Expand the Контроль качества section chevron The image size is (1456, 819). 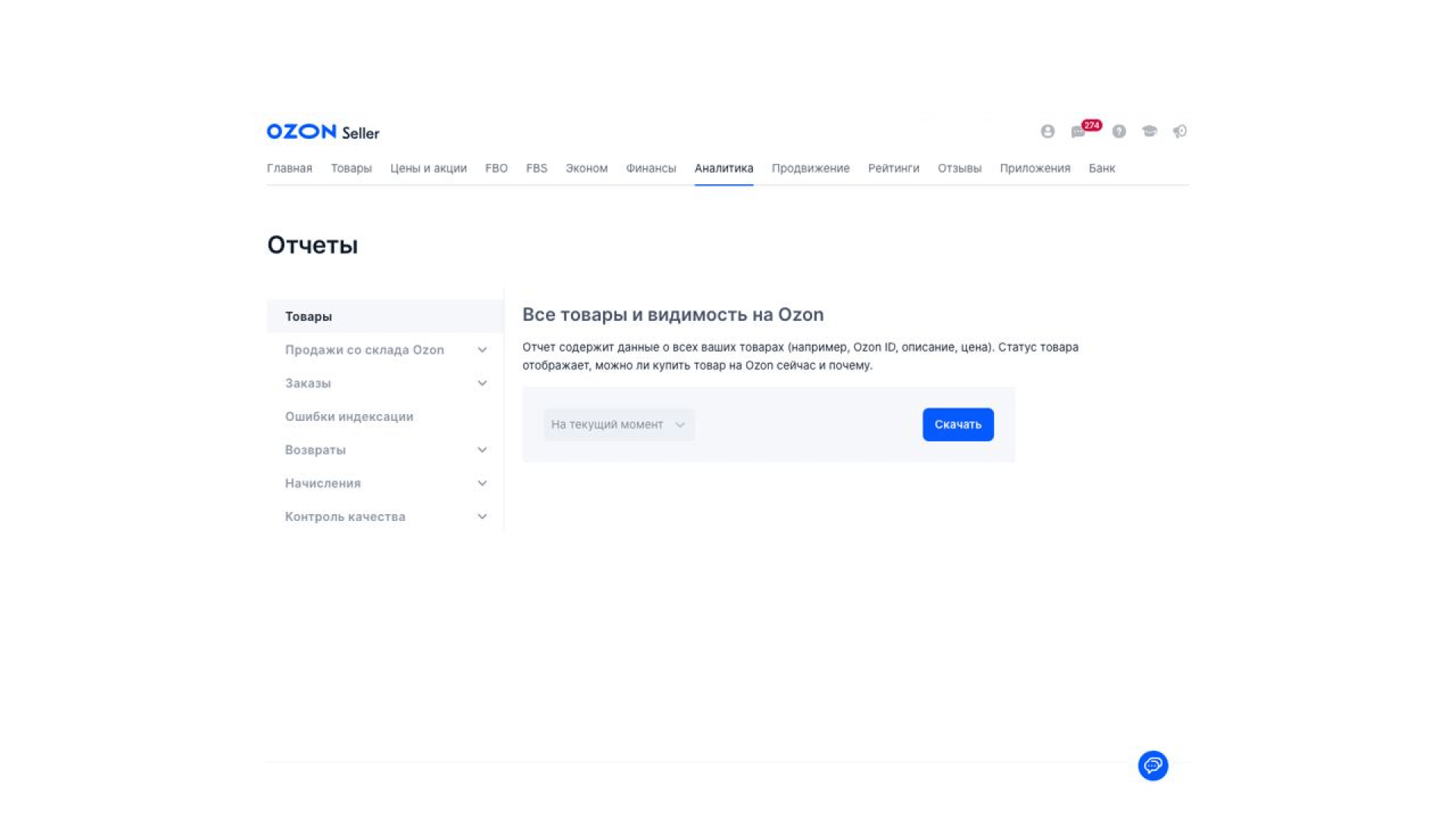pos(482,516)
